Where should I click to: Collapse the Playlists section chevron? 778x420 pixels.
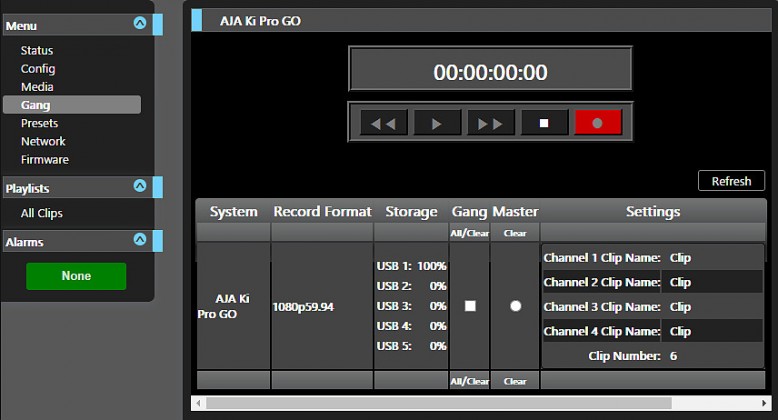pyautogui.click(x=140, y=186)
